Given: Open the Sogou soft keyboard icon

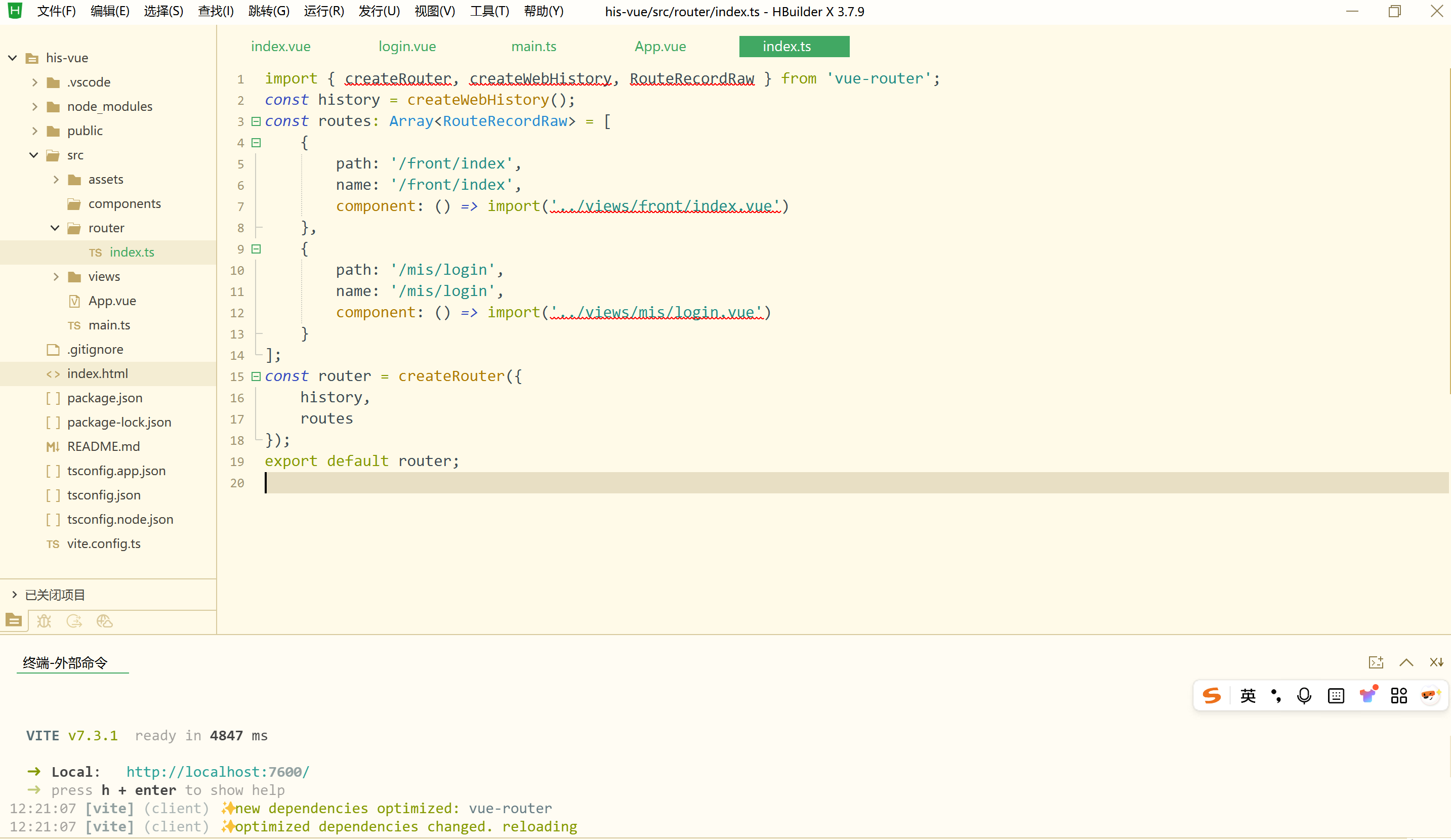Looking at the screenshot, I should (x=1336, y=695).
